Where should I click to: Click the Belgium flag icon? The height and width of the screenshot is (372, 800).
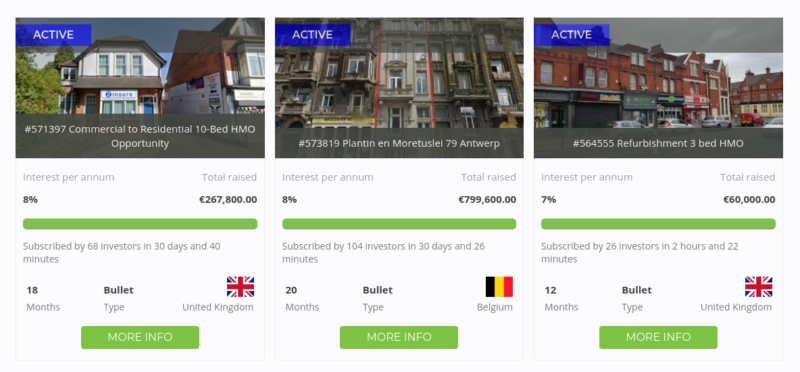(499, 287)
